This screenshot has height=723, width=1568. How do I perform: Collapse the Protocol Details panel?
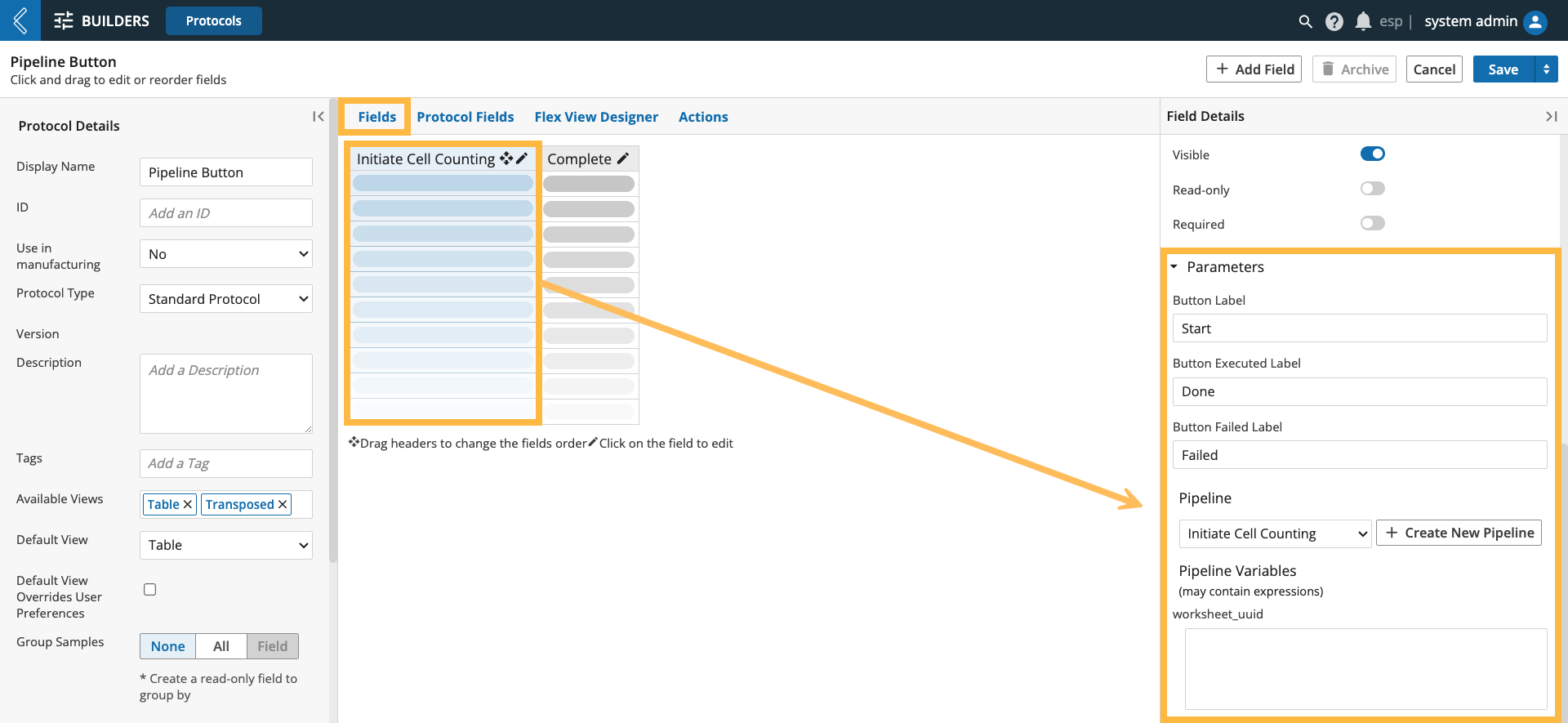pos(318,117)
